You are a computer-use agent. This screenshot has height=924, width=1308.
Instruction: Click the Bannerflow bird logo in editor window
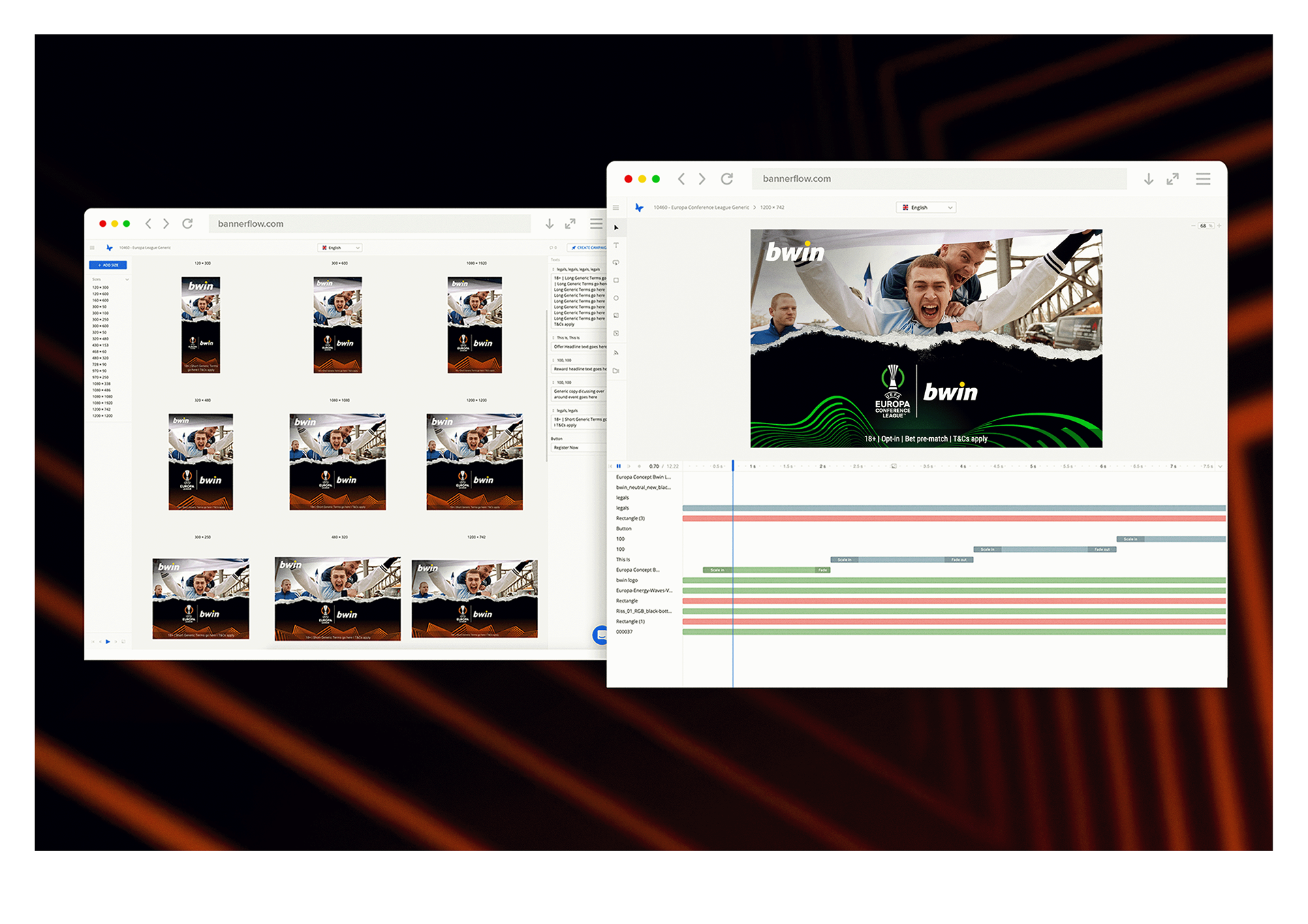[x=639, y=208]
